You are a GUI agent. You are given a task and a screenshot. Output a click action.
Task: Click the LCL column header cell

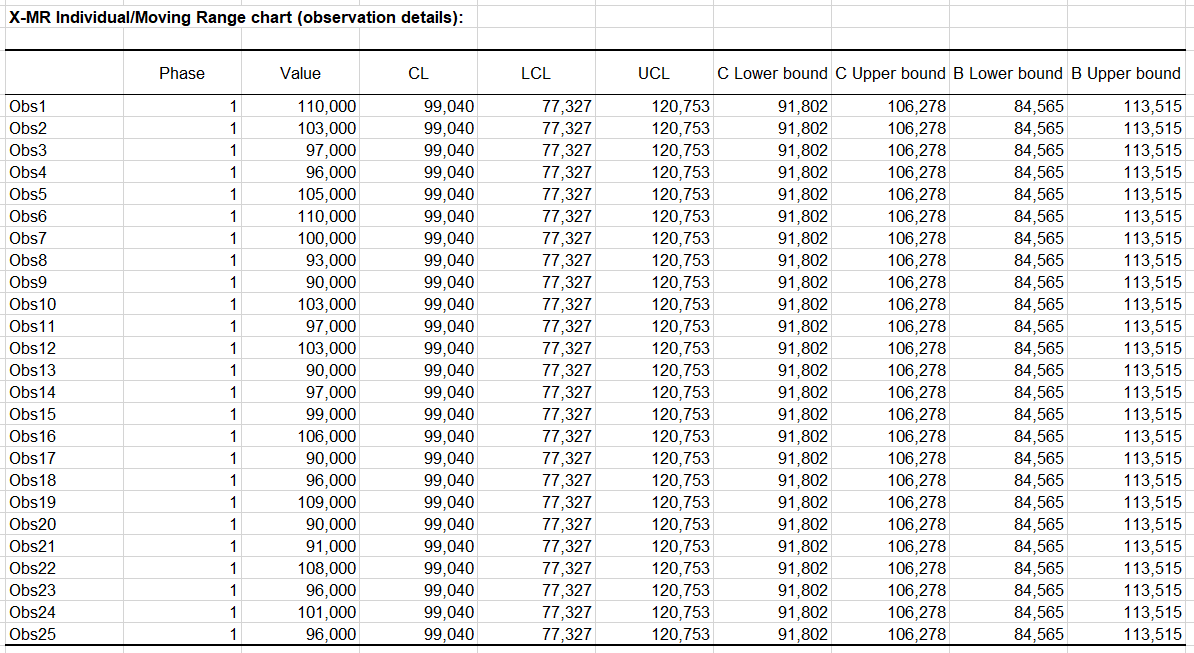pos(536,73)
